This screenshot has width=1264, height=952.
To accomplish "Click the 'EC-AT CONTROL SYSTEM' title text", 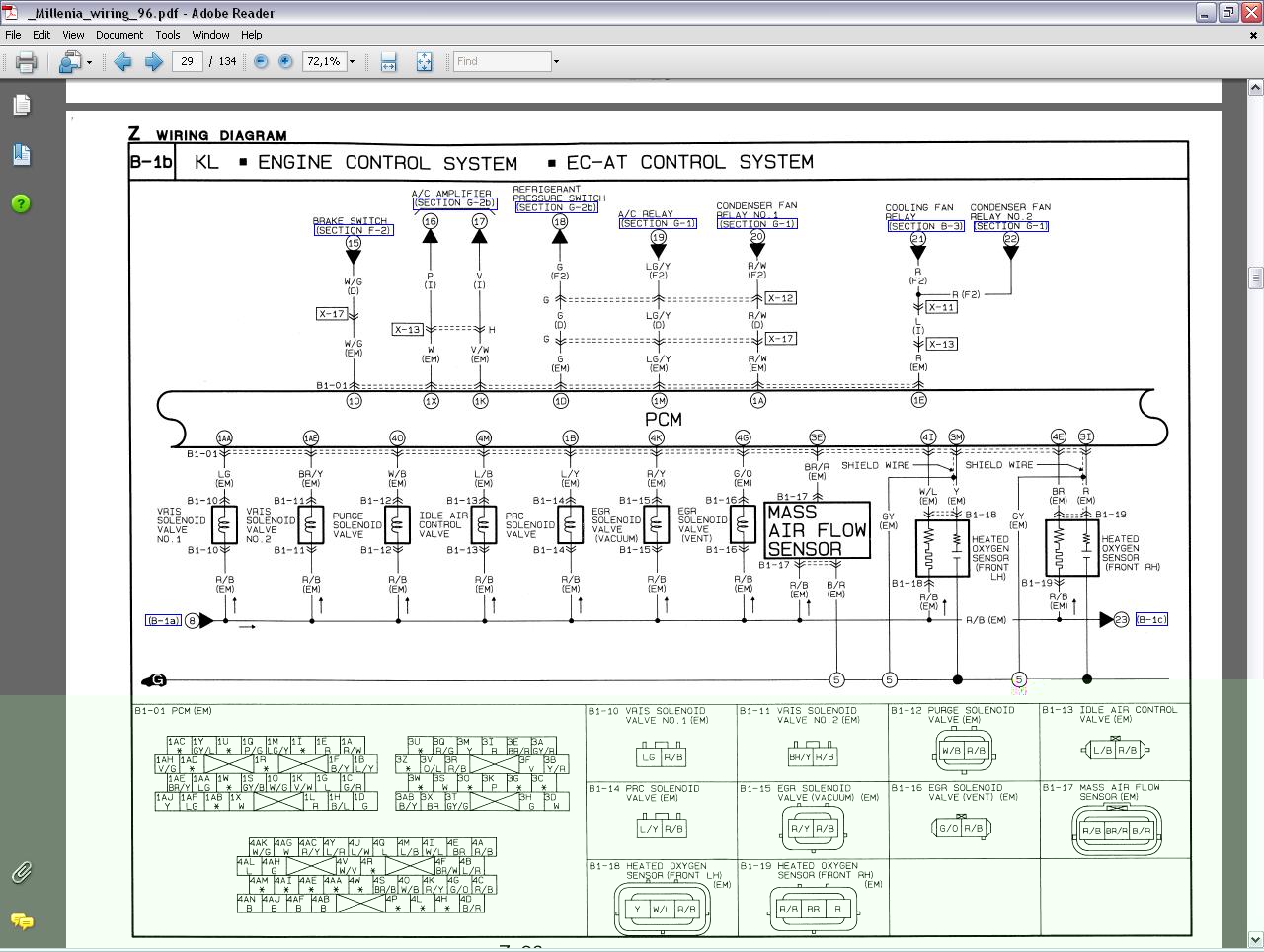I will click(x=690, y=162).
